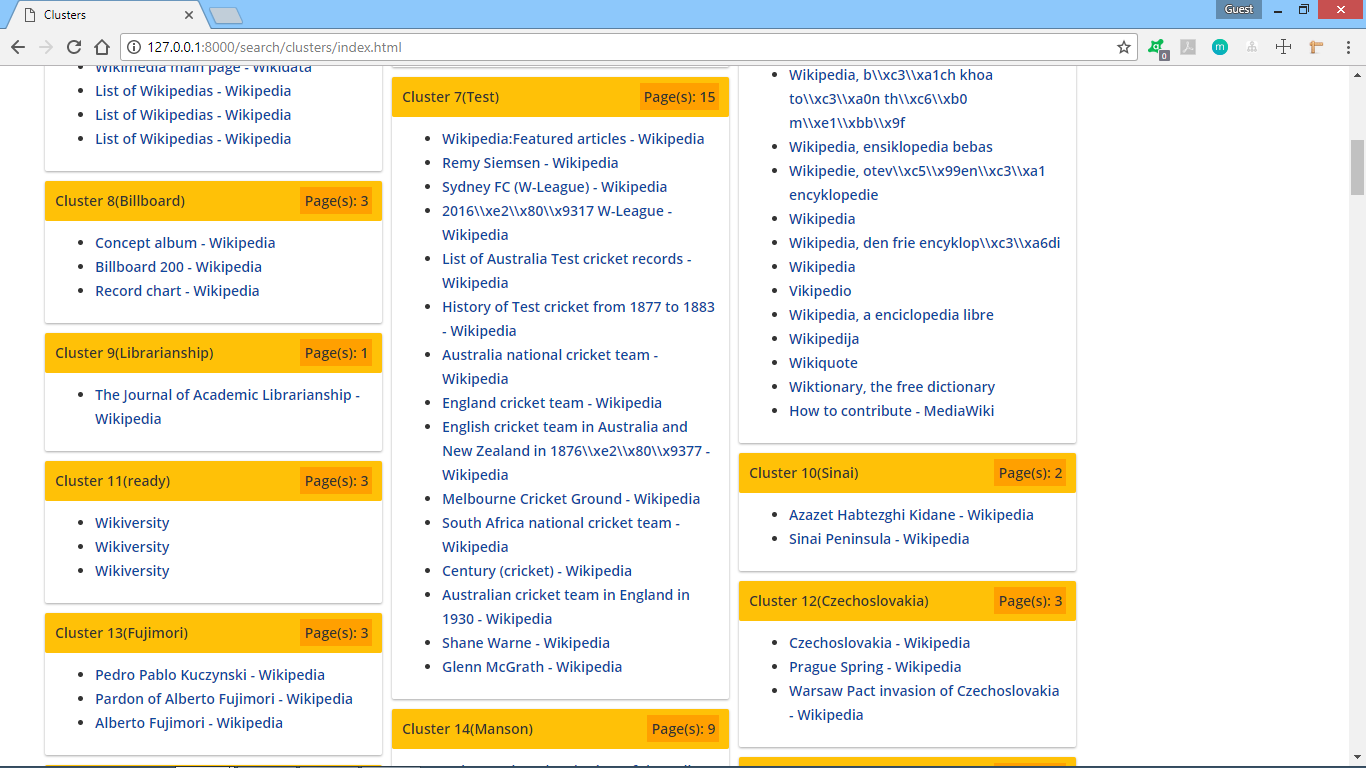Image resolution: width=1366 pixels, height=768 pixels.
Task: Open a new browser tab
Action: coord(226,15)
